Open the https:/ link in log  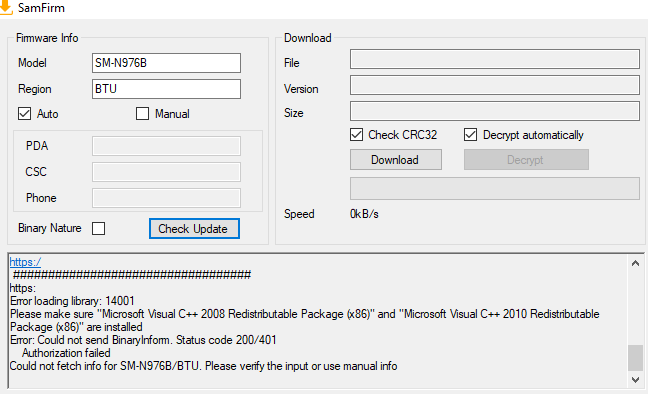[x=25, y=262]
